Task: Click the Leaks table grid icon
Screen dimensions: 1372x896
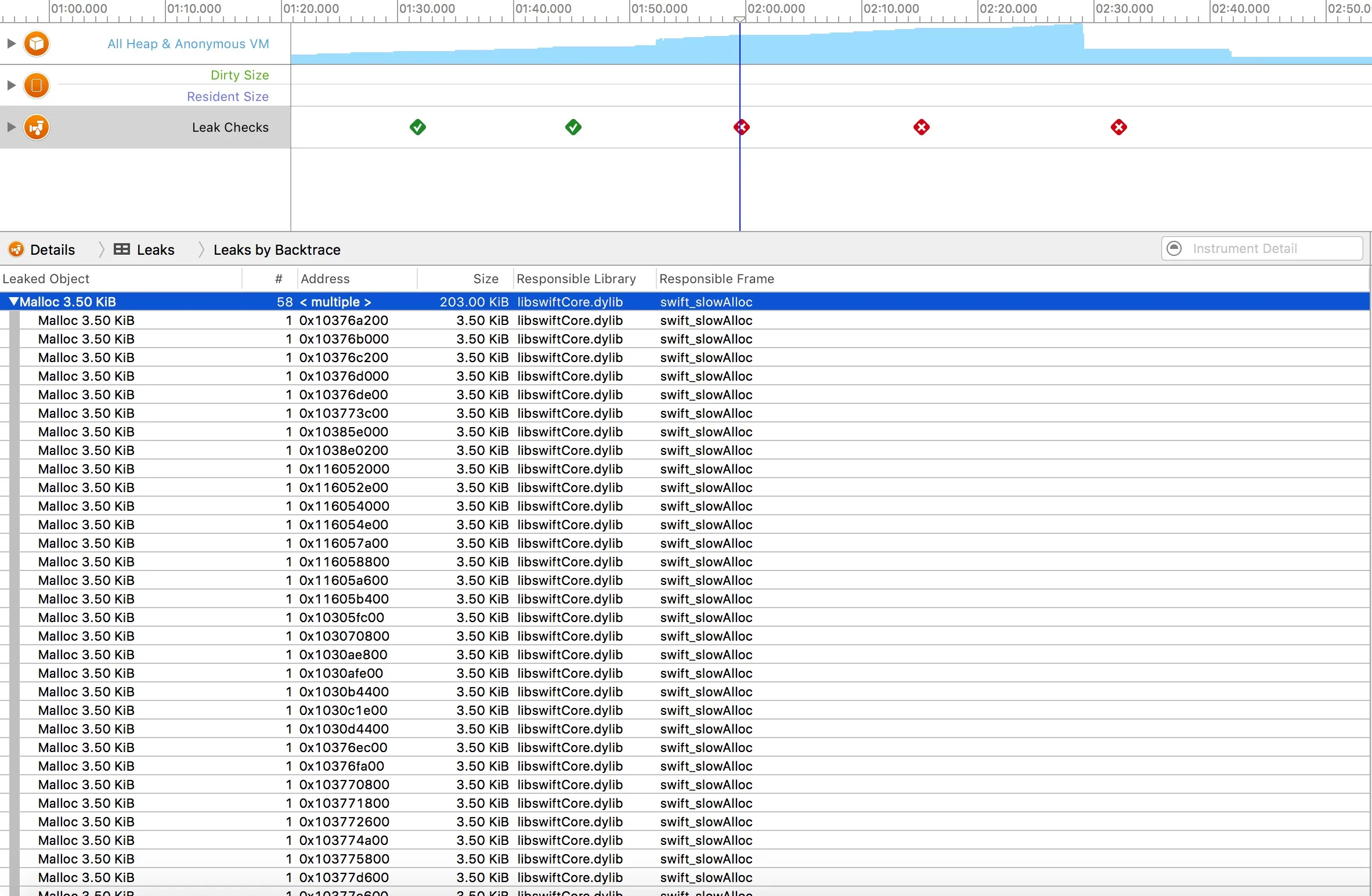Action: click(x=122, y=250)
